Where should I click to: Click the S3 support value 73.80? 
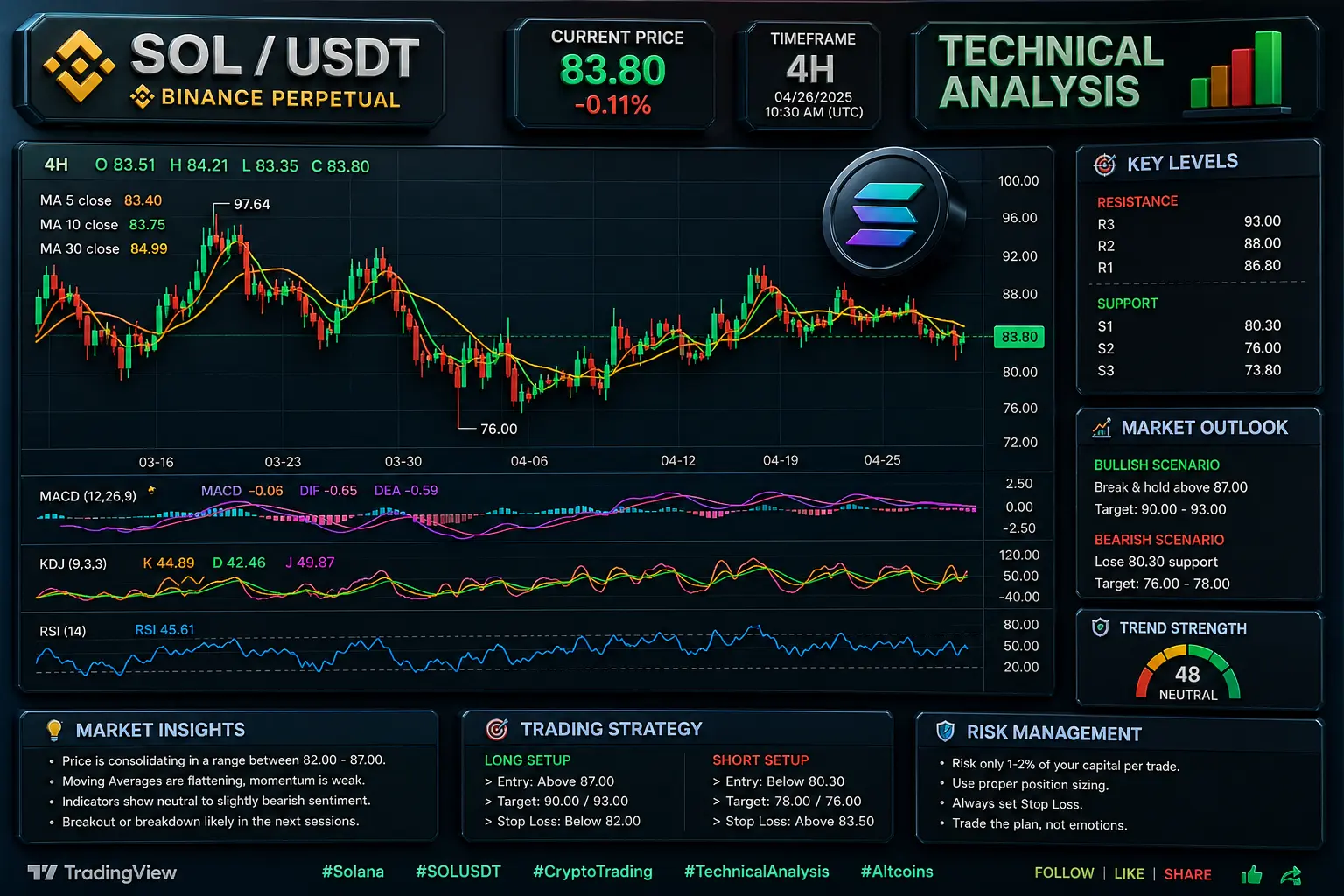1263,370
